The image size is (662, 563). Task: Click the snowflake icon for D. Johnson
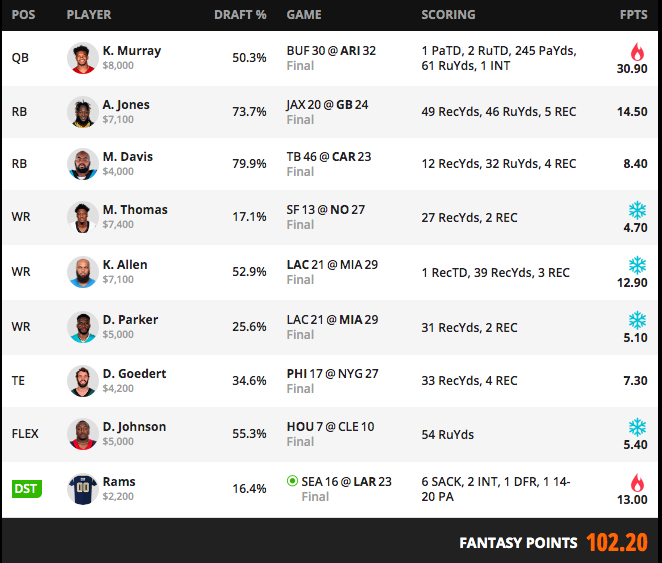click(637, 427)
